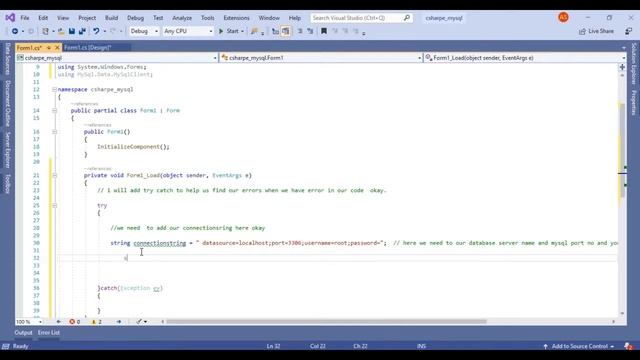Click the notifications icon in status bar
640x360 pixels.
tap(628, 346)
